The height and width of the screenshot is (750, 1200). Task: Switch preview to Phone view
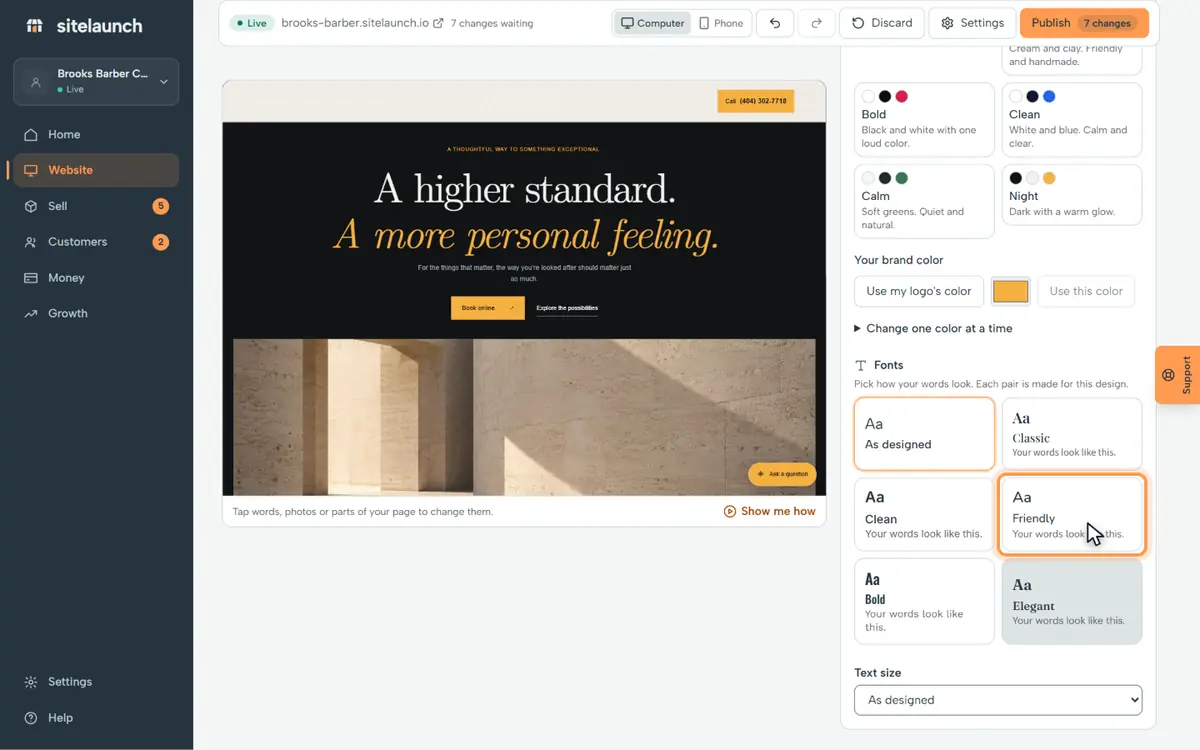(x=722, y=23)
